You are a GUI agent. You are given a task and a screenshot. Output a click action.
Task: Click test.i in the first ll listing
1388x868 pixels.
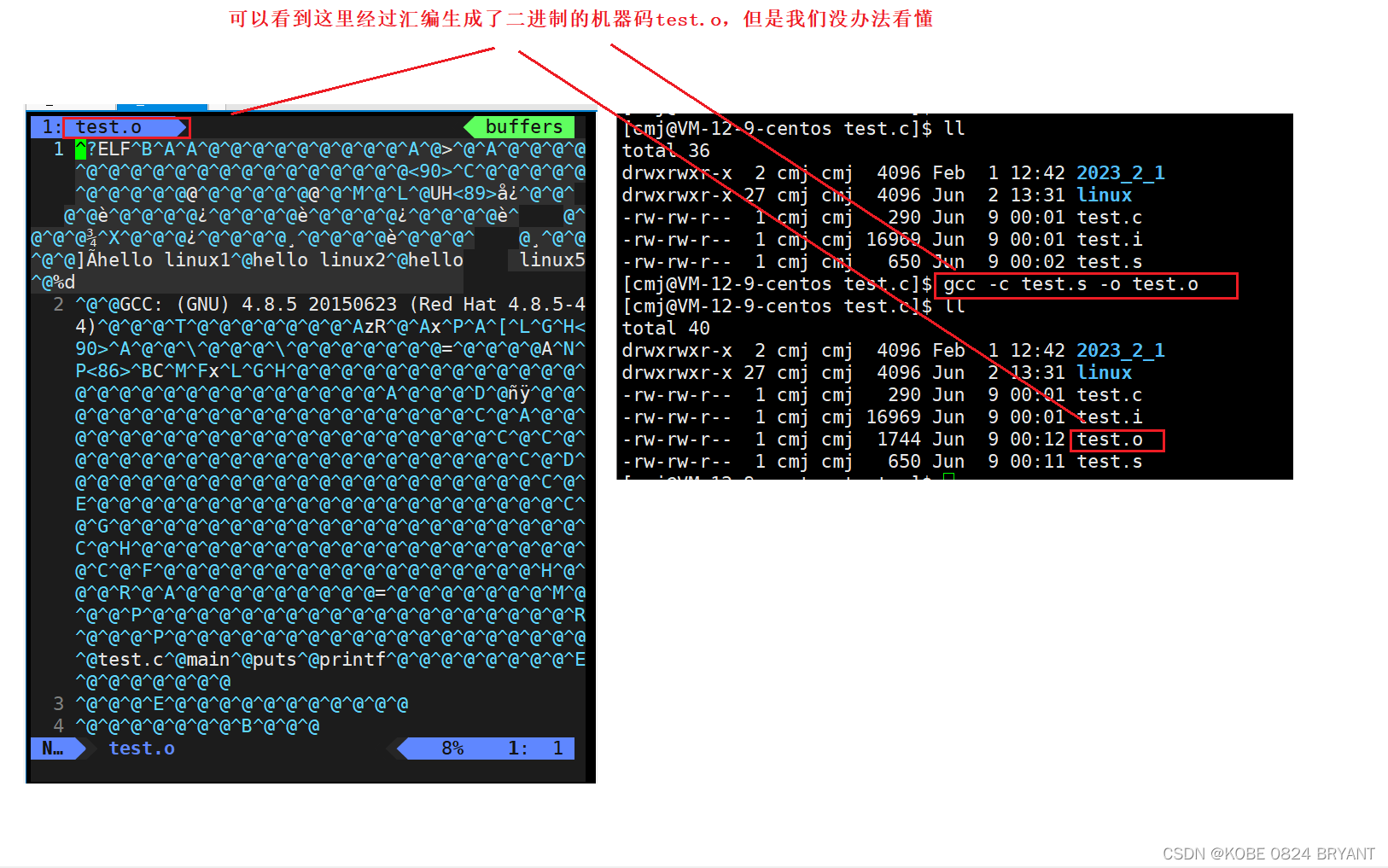(x=1109, y=240)
